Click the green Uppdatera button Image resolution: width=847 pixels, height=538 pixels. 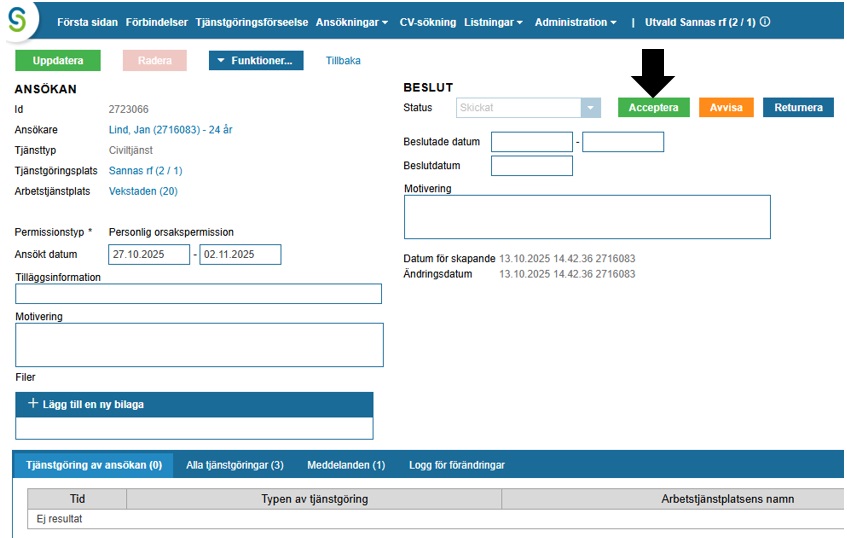pos(58,61)
